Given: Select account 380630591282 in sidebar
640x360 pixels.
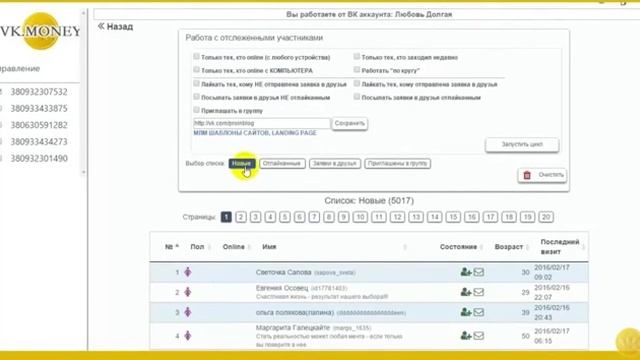Looking at the screenshot, I should tap(39, 125).
